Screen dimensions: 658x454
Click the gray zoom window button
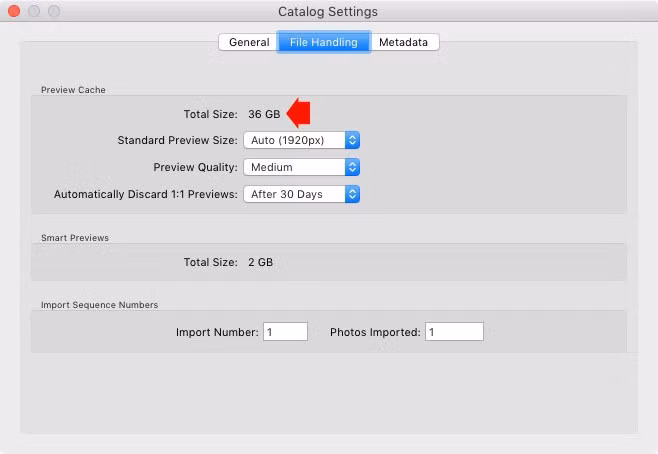pyautogui.click(x=54, y=11)
